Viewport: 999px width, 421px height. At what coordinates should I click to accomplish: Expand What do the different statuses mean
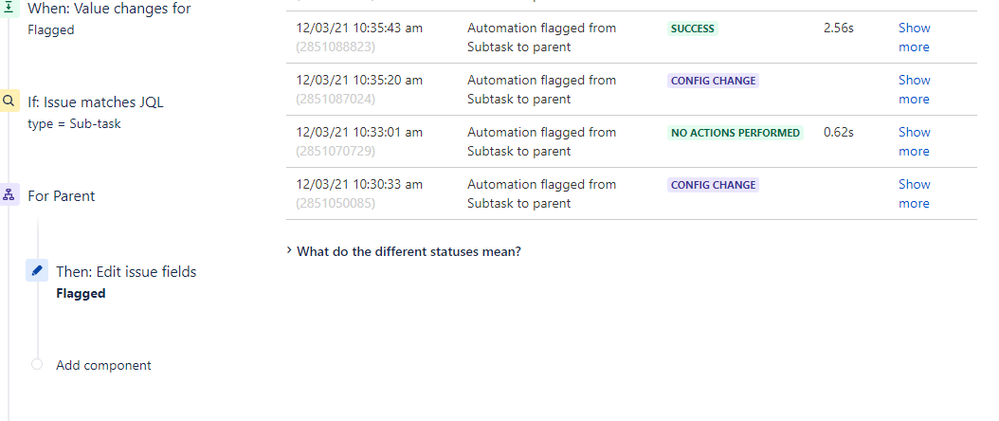(404, 251)
